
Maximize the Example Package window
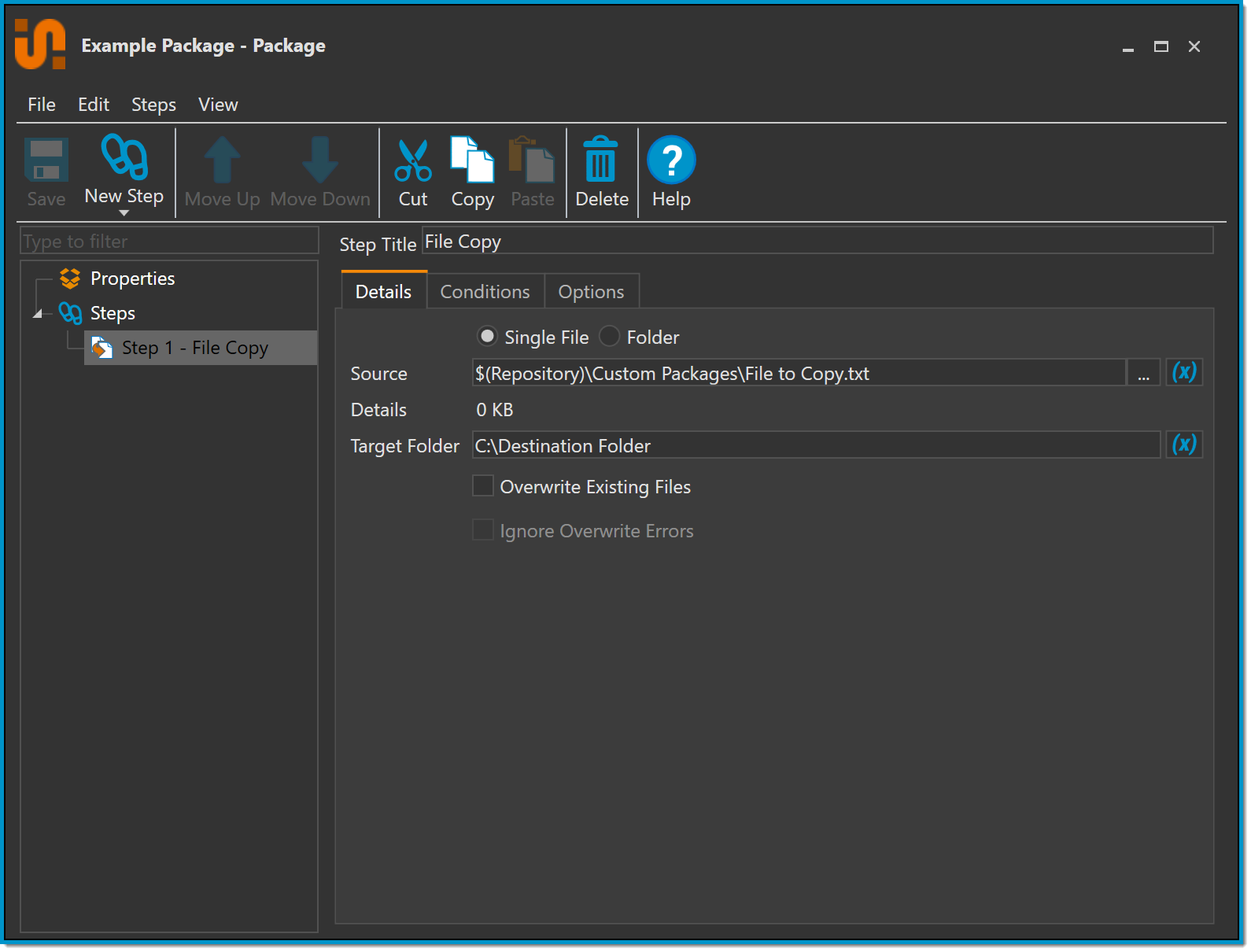pos(1161,47)
